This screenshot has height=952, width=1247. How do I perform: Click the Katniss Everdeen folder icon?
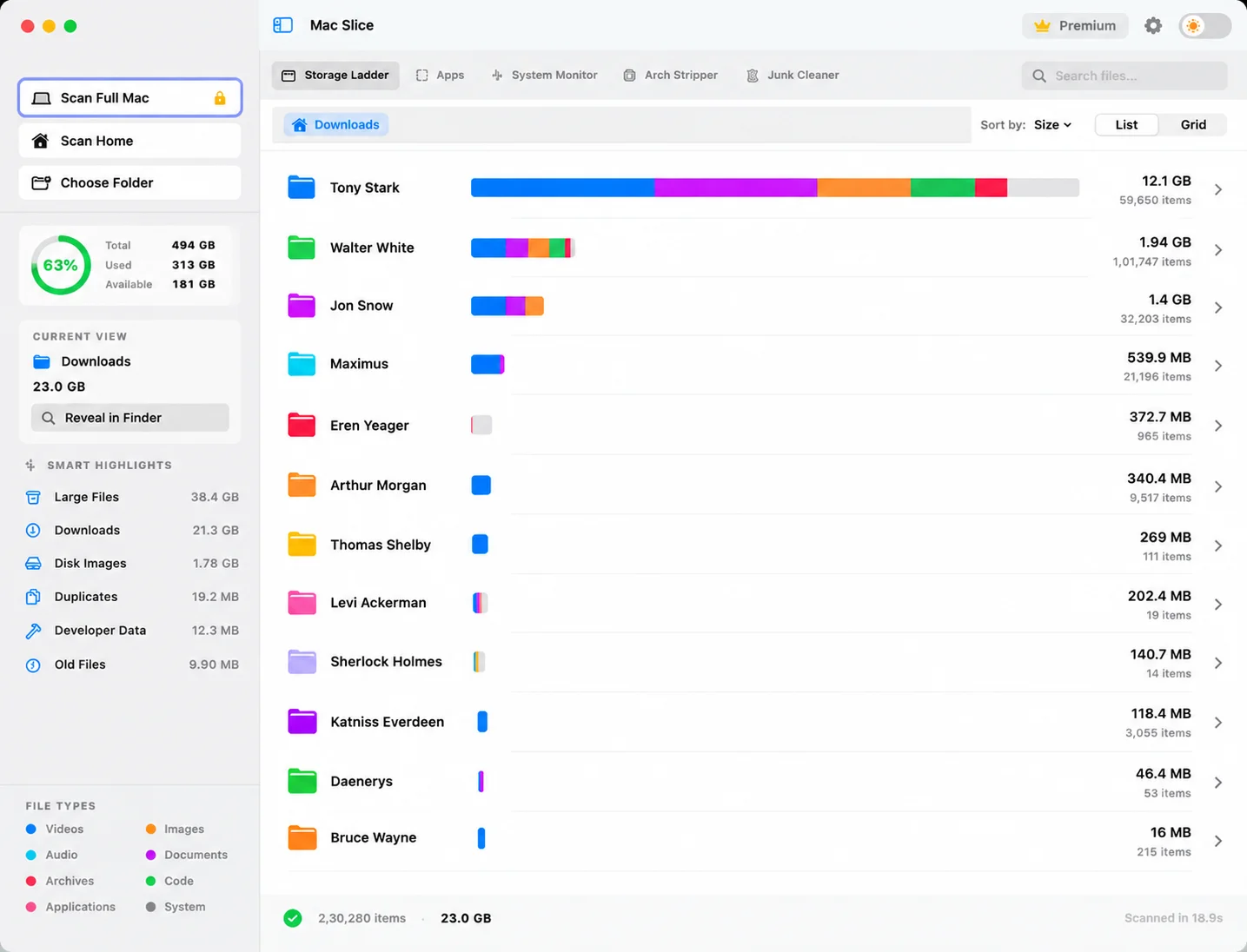(x=302, y=722)
